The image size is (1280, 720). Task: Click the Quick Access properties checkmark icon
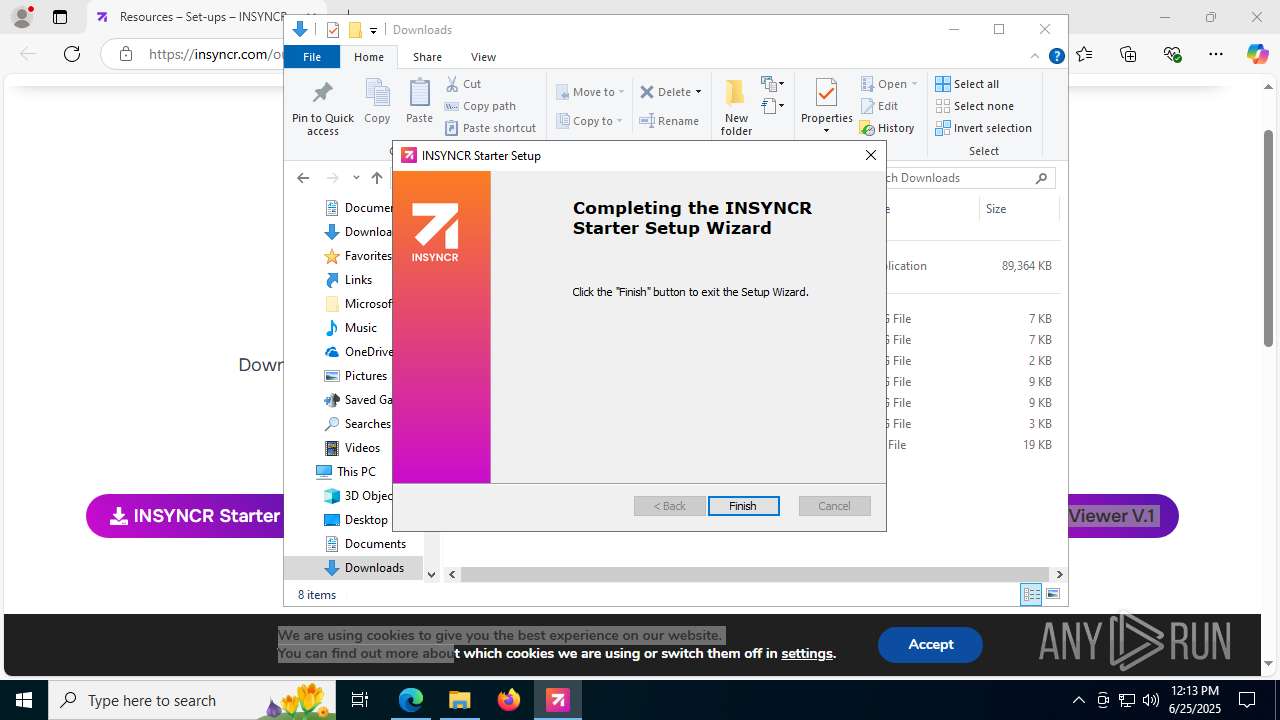coord(333,30)
